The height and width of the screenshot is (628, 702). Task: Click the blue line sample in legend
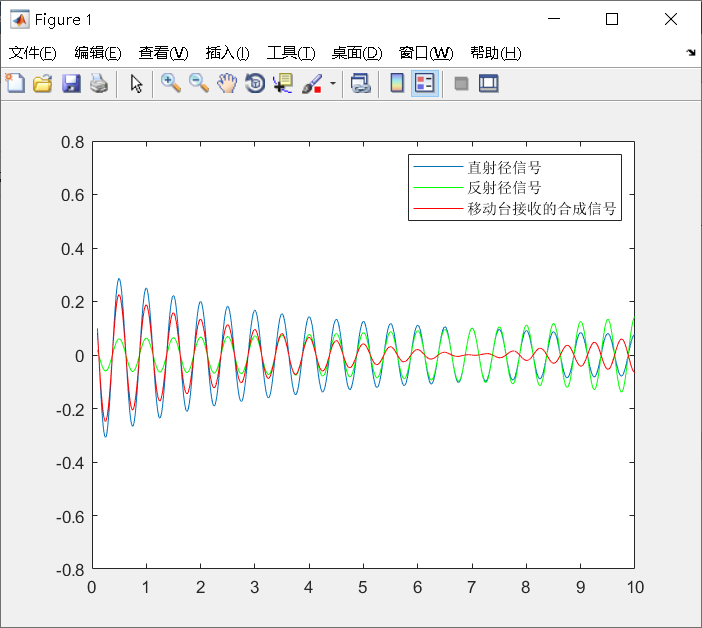pos(438,167)
